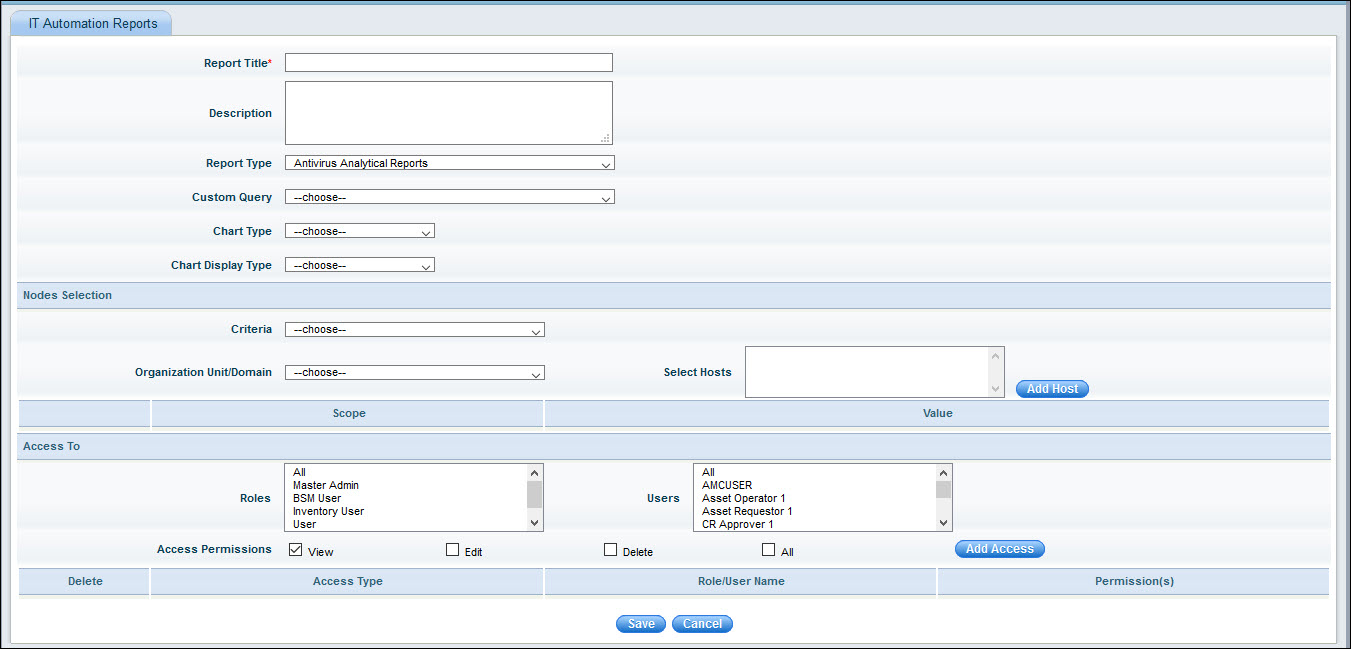Cancel the report form
Image resolution: width=1351 pixels, height=649 pixels.
pyautogui.click(x=702, y=624)
